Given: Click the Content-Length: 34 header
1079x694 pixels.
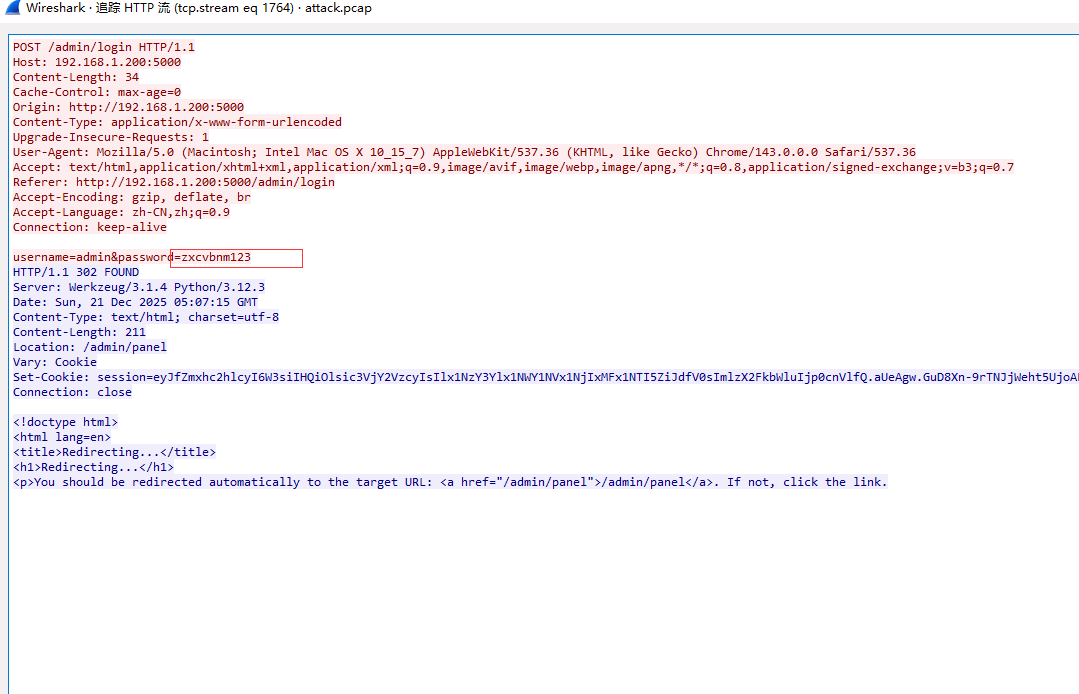Looking at the screenshot, I should 76,77.
